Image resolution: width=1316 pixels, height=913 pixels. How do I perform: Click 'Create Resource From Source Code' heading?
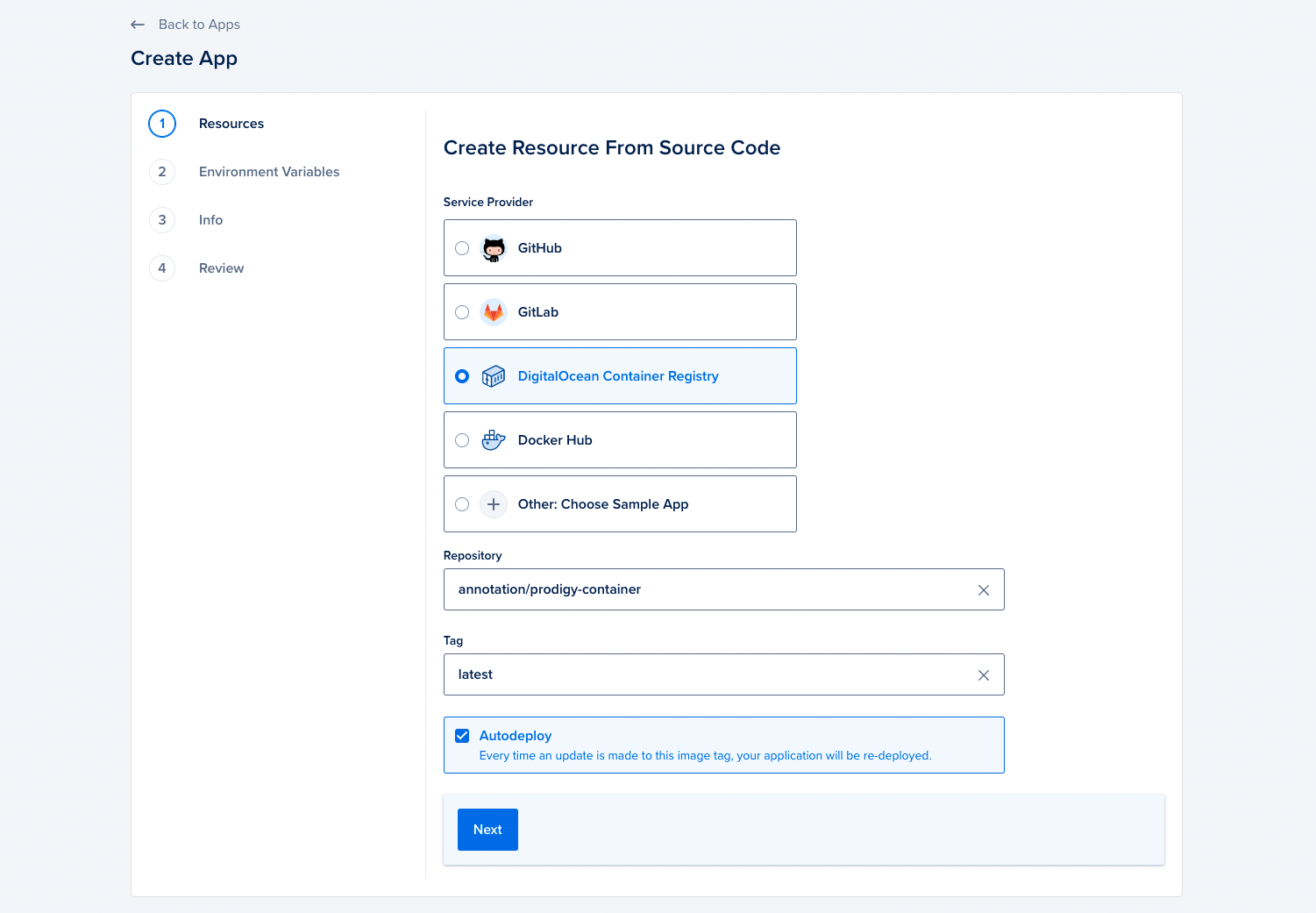tap(612, 147)
